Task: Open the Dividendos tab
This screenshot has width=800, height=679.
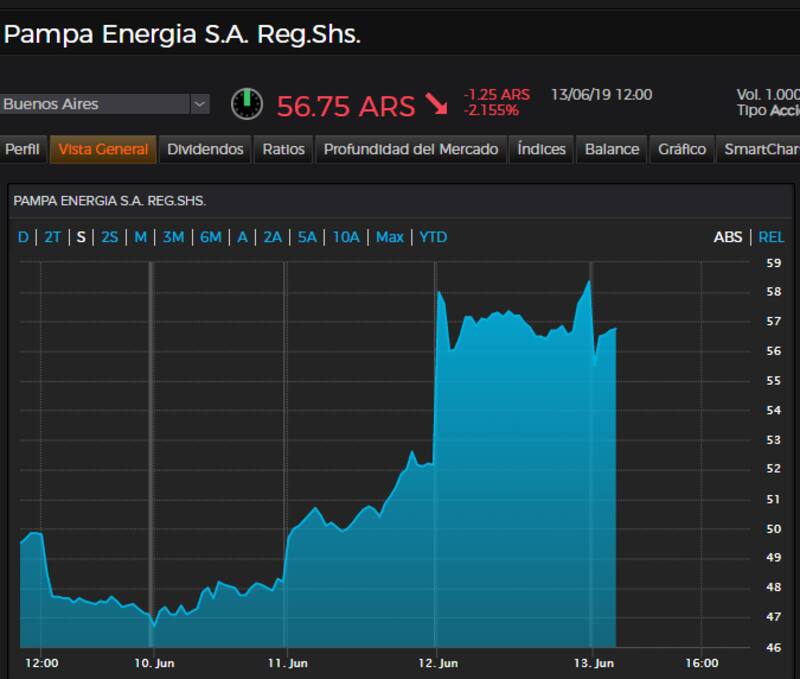Action: (205, 149)
